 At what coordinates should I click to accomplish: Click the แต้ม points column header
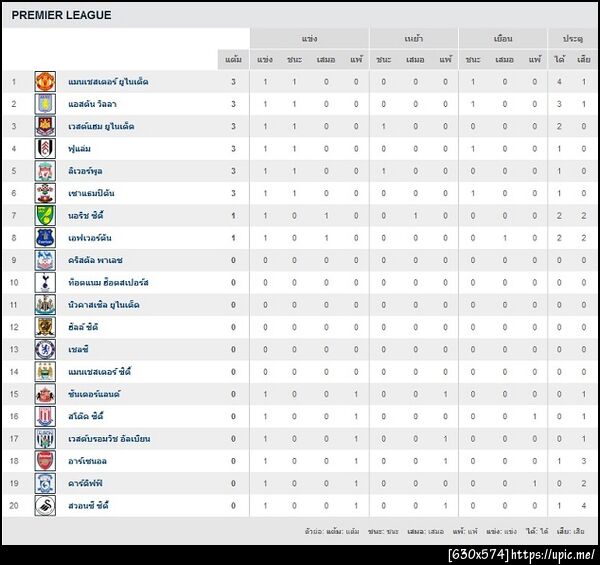tap(233, 59)
